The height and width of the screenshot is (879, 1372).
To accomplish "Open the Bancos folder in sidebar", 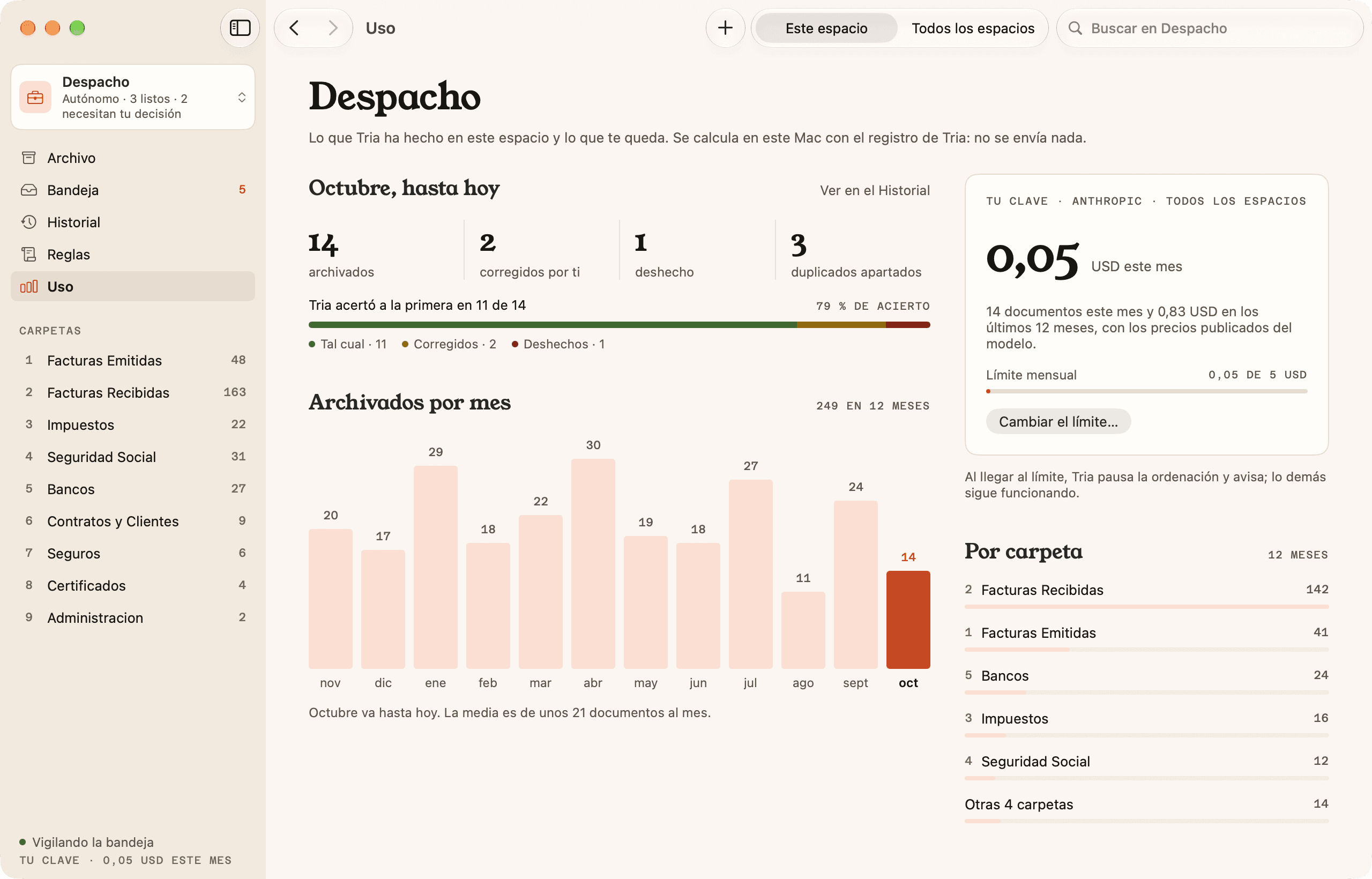I will click(133, 489).
